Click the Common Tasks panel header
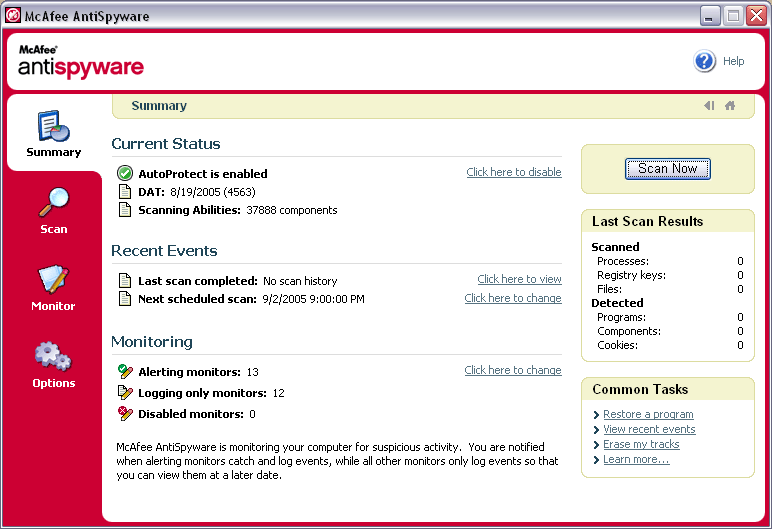772x529 pixels. coord(668,389)
